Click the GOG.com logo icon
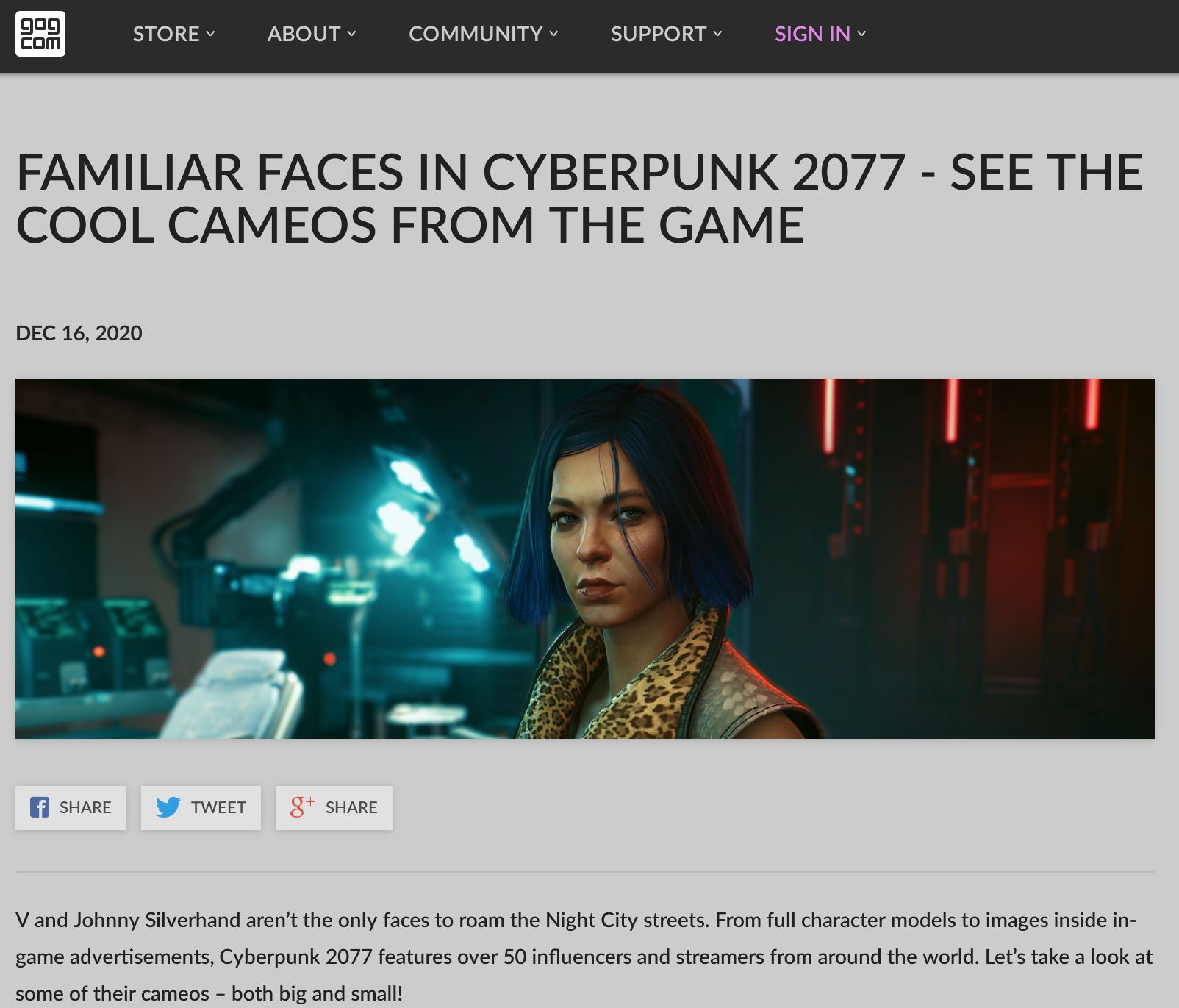This screenshot has height=1008, width=1179. coord(40,34)
